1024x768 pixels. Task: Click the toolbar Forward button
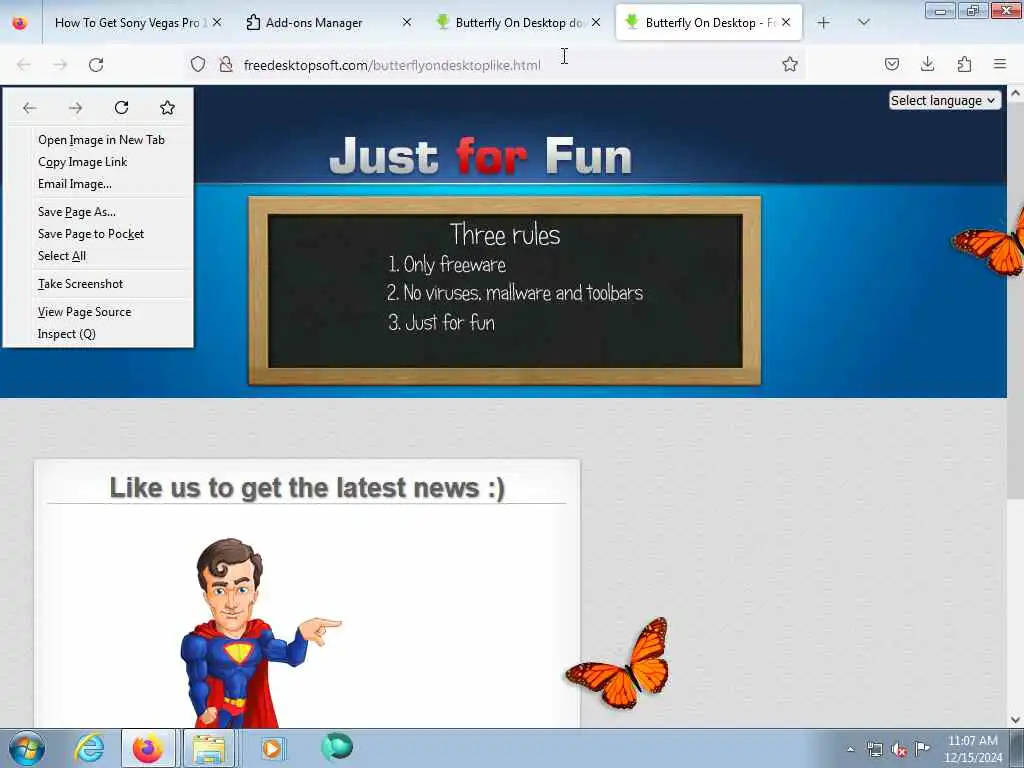(60, 65)
